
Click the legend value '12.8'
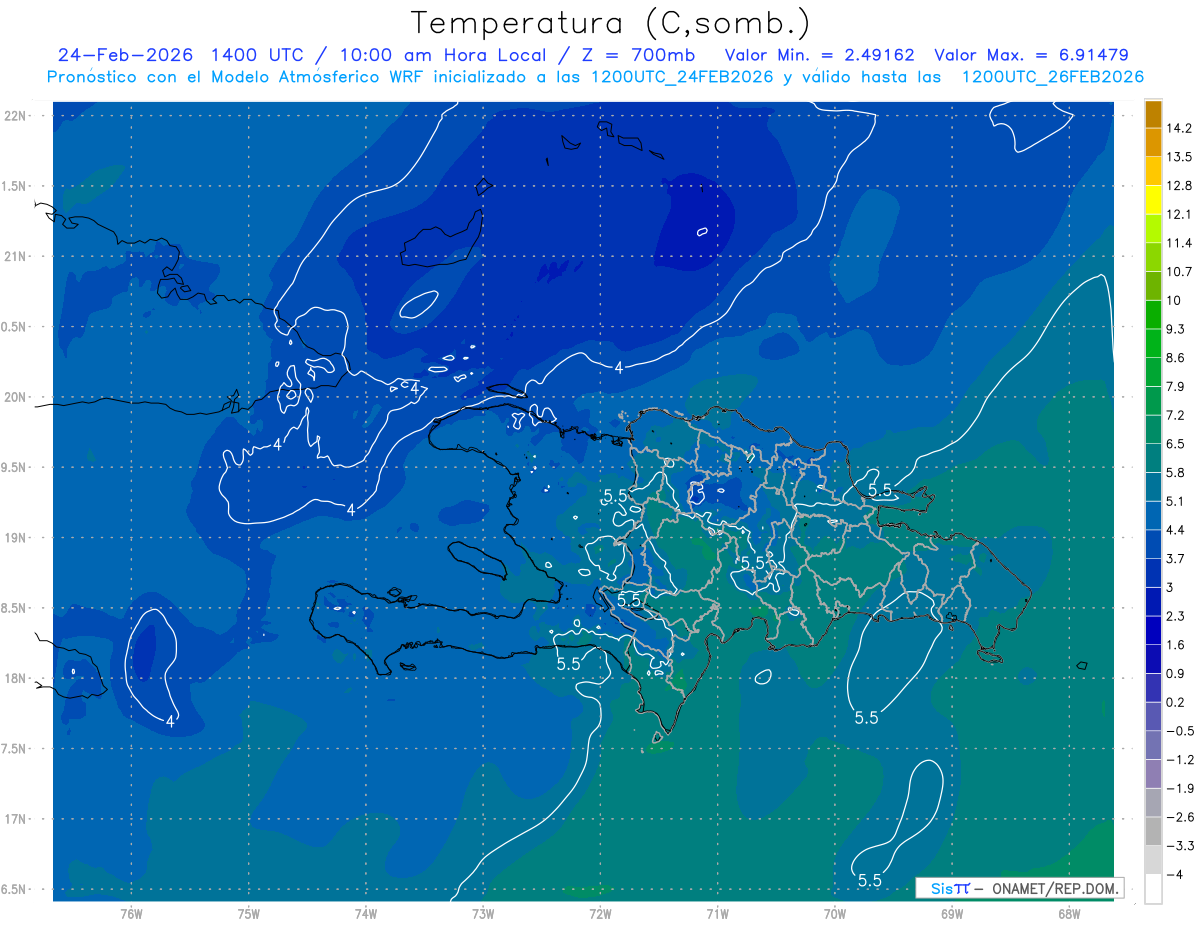(x=1180, y=185)
